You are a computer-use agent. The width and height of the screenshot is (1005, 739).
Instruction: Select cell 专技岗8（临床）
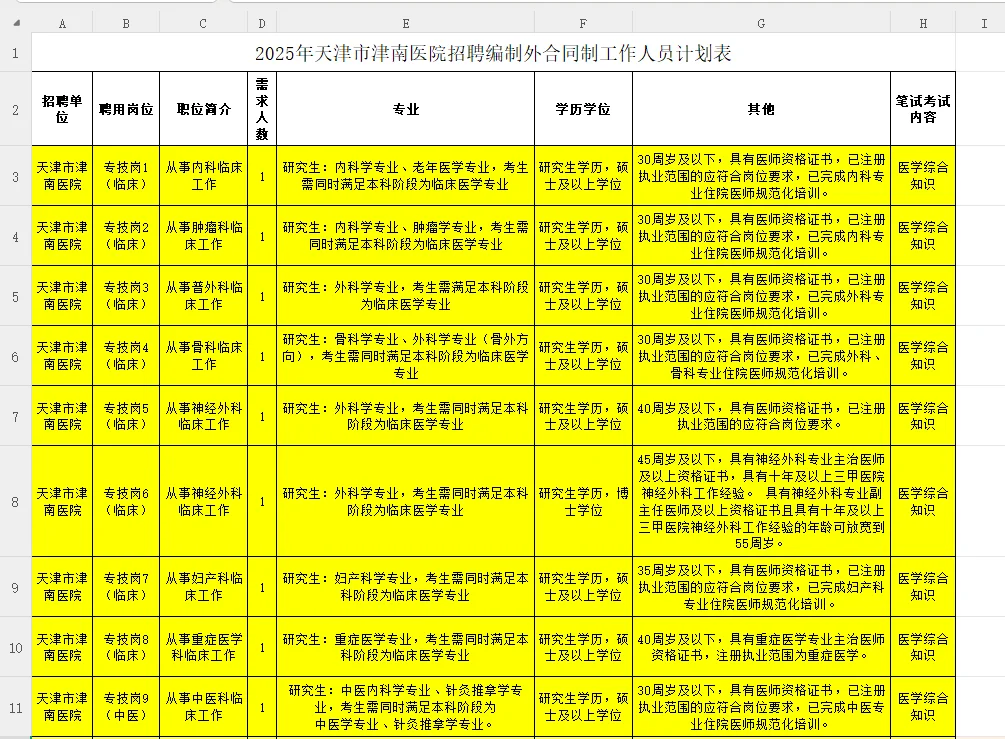pos(126,647)
